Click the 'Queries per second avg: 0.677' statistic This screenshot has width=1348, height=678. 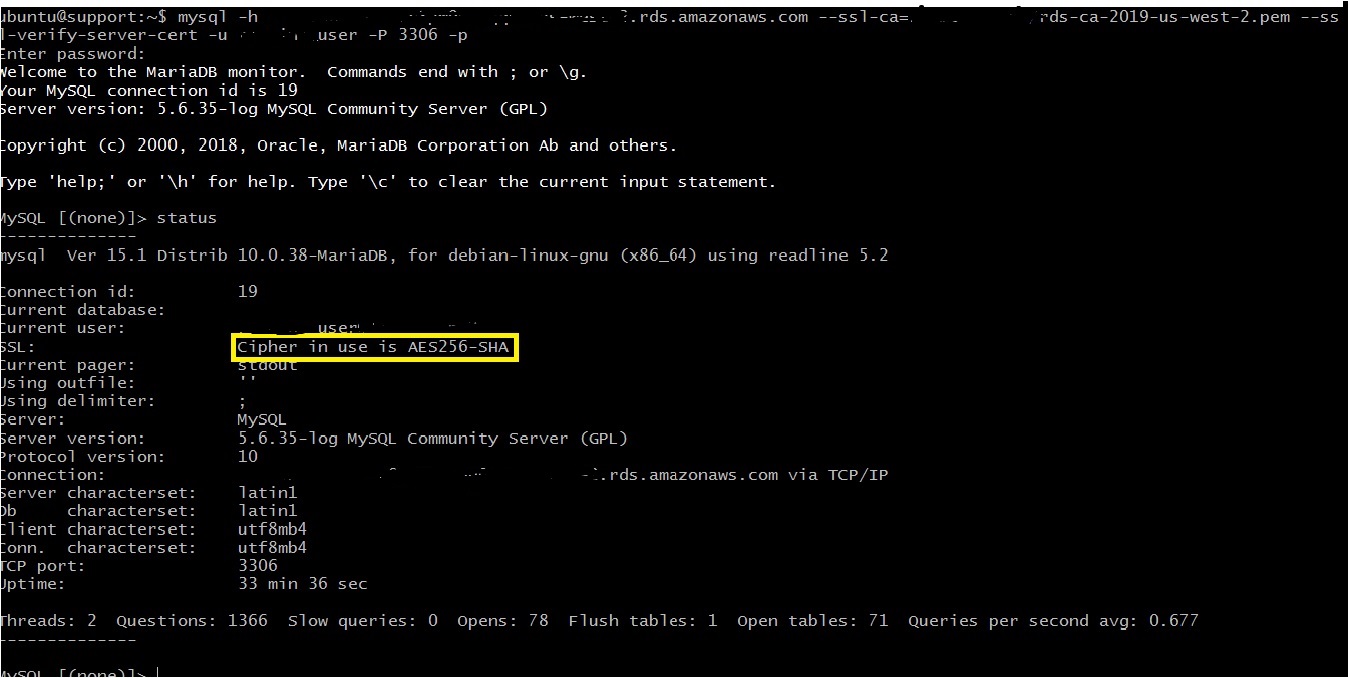[1053, 620]
